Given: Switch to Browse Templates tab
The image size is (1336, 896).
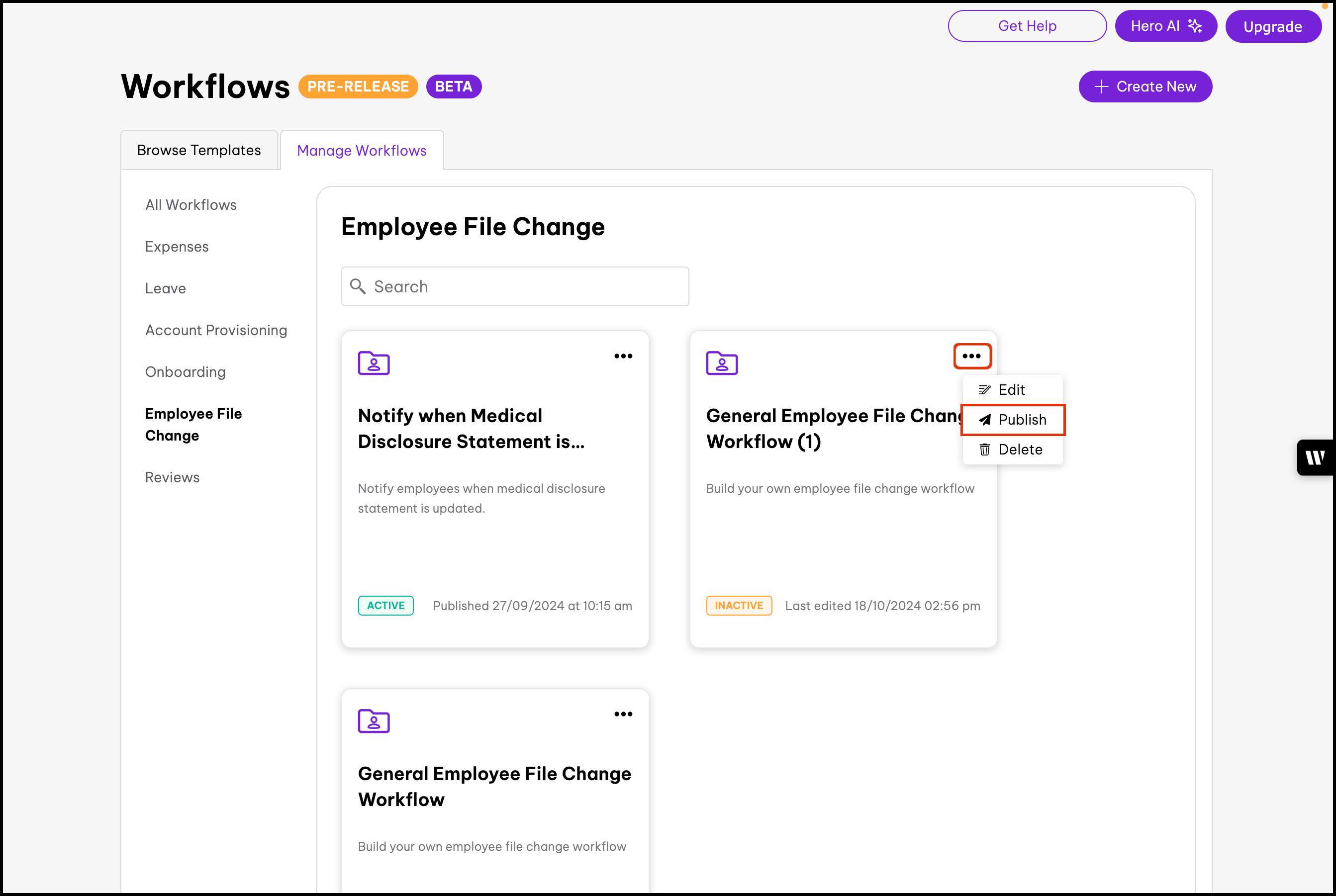Looking at the screenshot, I should [x=199, y=150].
